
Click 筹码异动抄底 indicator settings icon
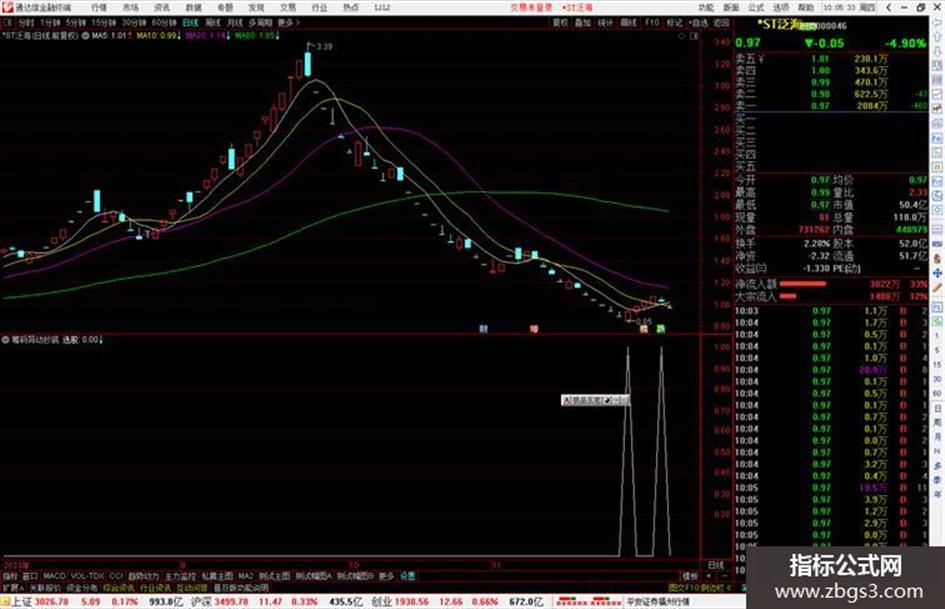coord(6,339)
